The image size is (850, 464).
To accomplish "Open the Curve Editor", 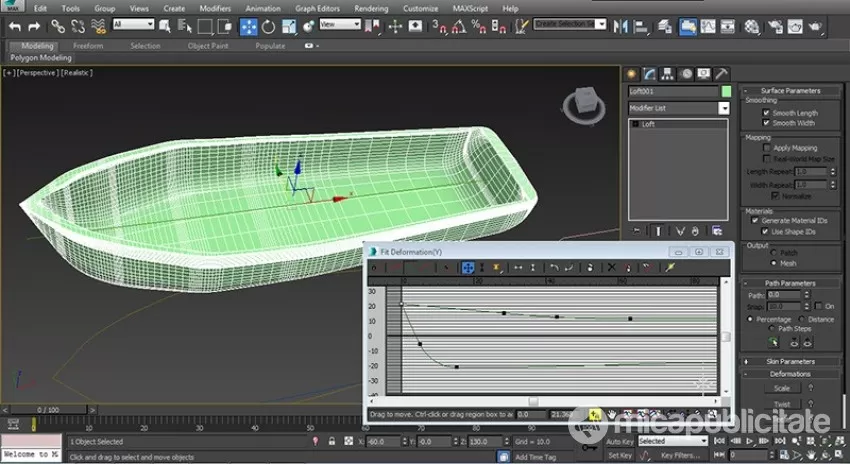I will 708,26.
